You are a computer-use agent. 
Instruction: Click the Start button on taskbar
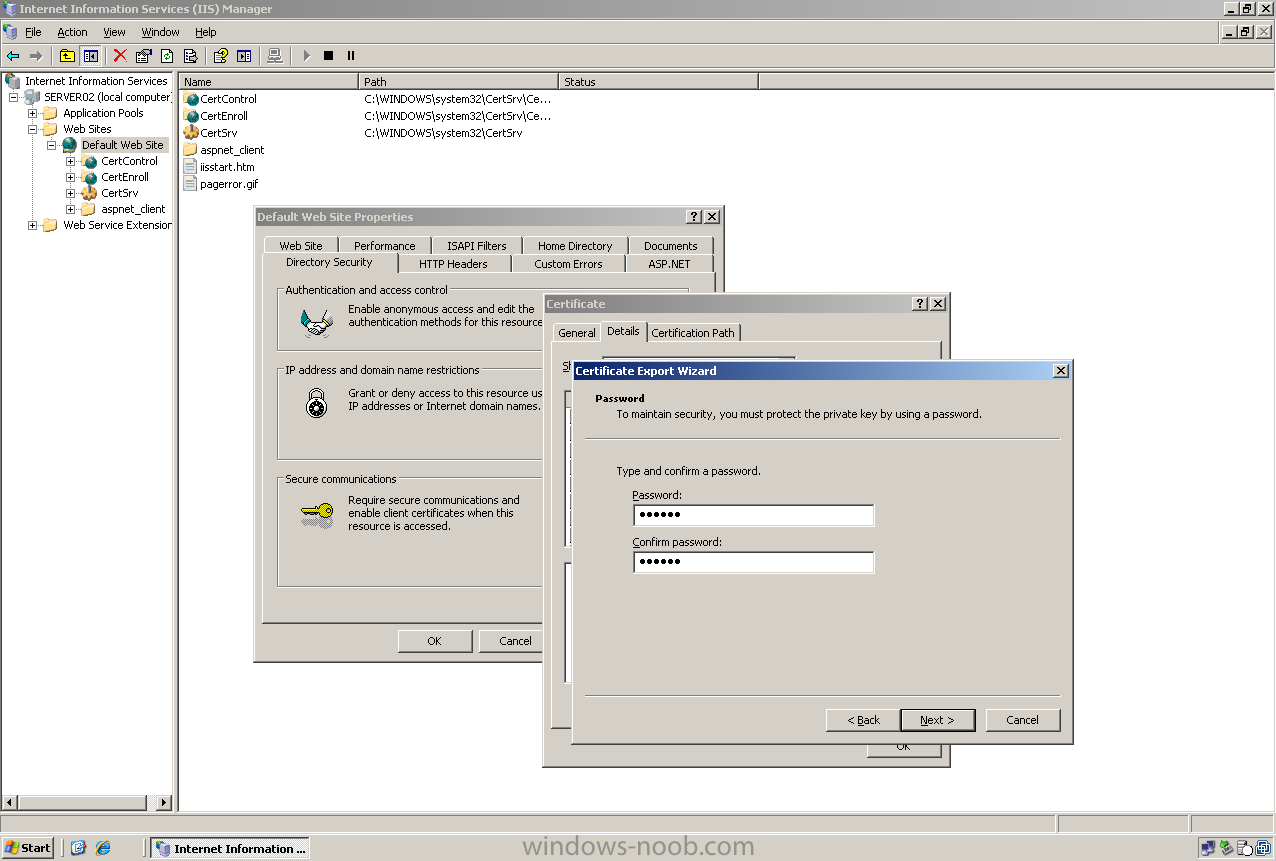tap(28, 848)
